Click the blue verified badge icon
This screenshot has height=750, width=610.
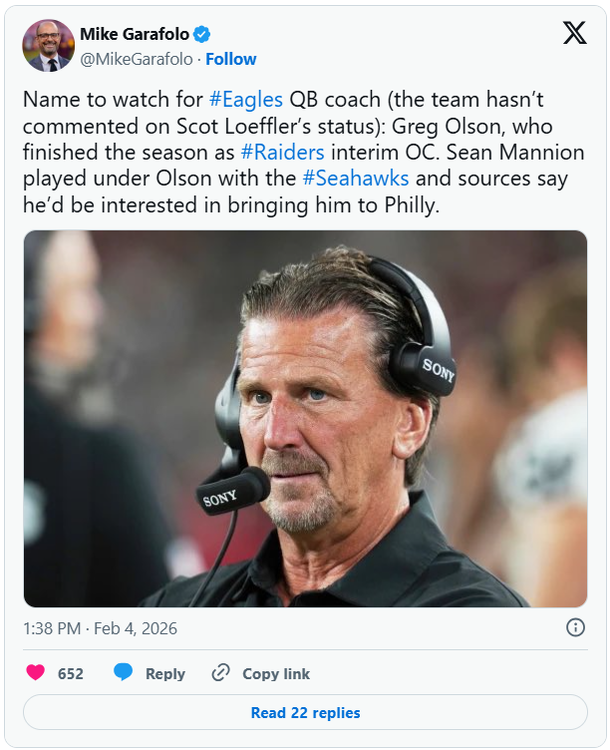pyautogui.click(x=202, y=35)
